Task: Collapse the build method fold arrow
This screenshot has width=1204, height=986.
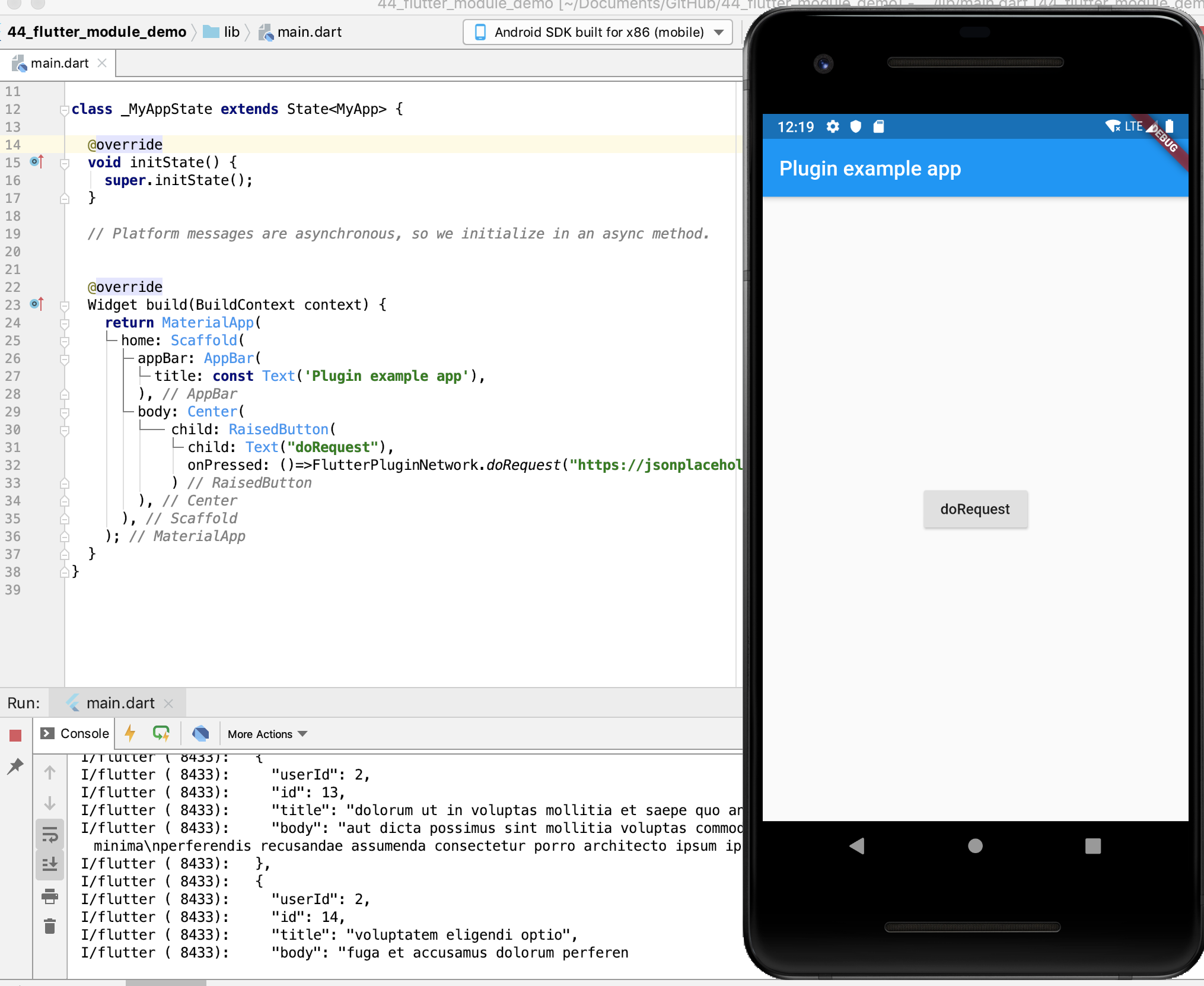Action: coord(65,306)
